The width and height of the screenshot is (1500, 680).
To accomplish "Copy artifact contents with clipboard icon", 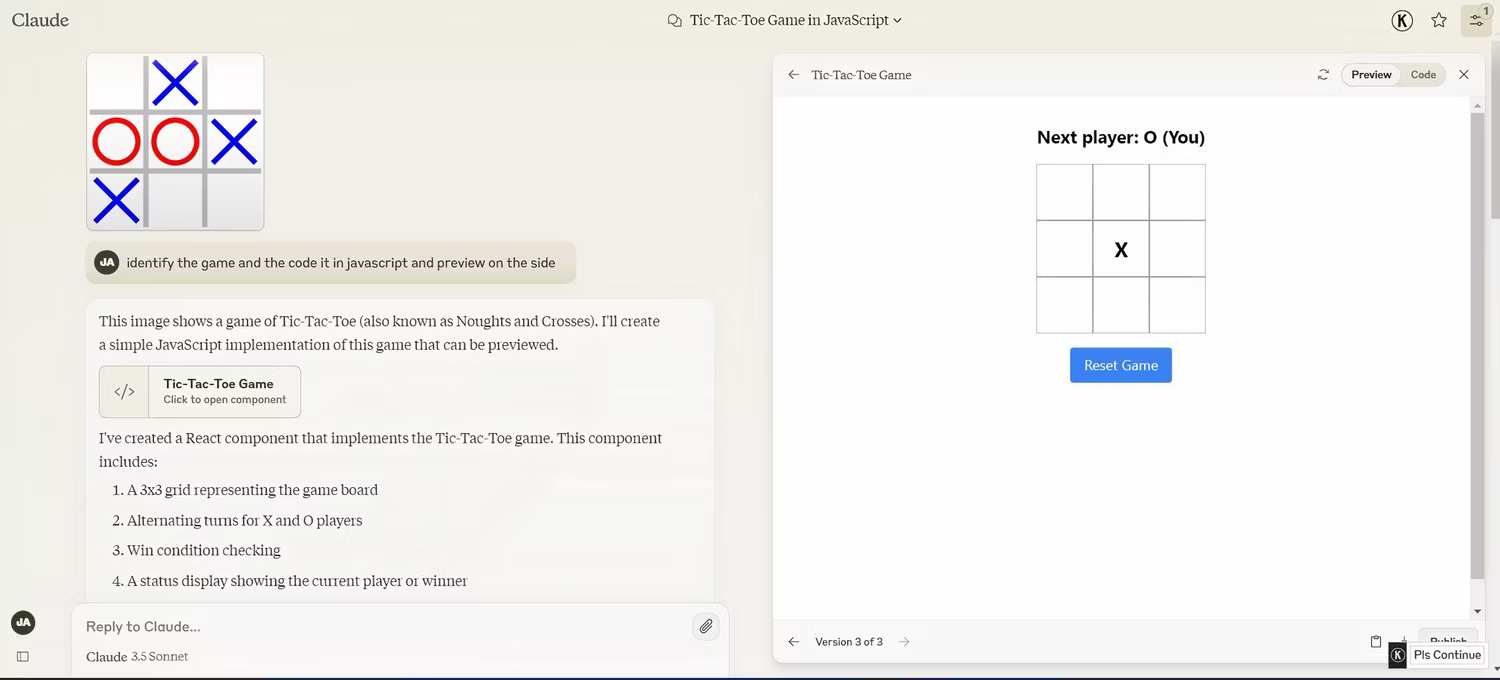I will pyautogui.click(x=1376, y=642).
